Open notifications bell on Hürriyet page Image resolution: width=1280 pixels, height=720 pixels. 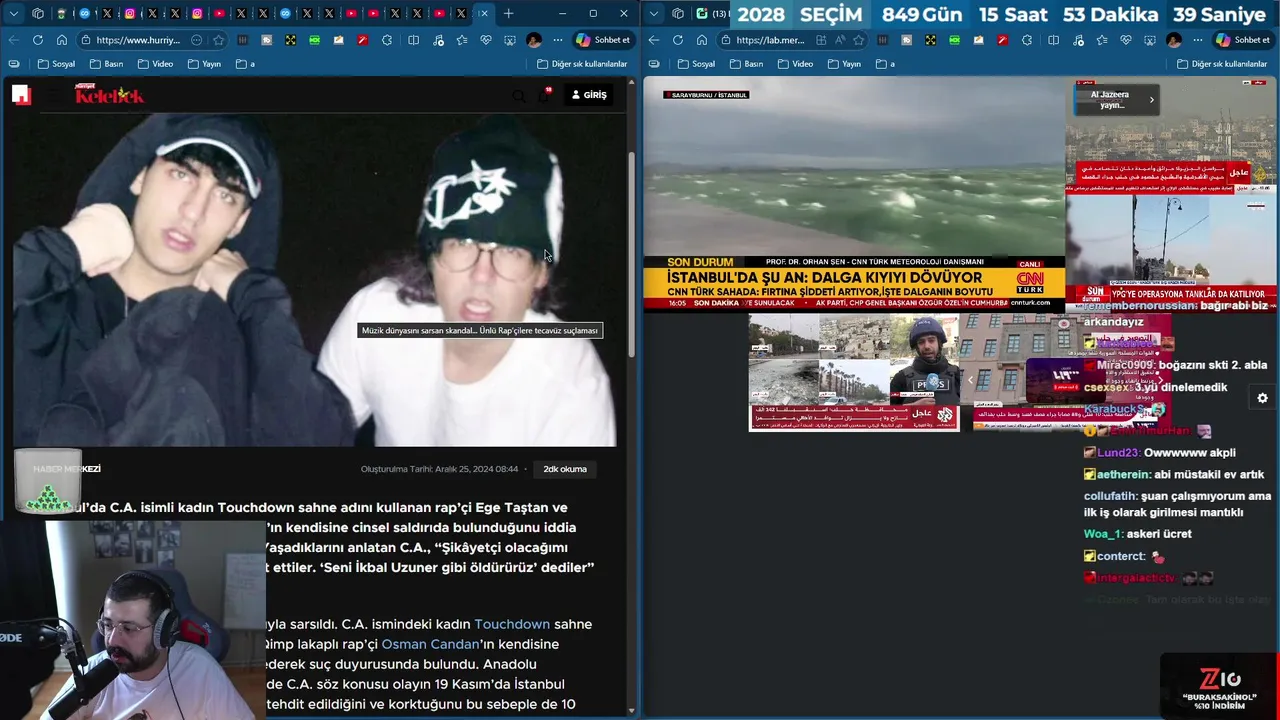tap(545, 95)
